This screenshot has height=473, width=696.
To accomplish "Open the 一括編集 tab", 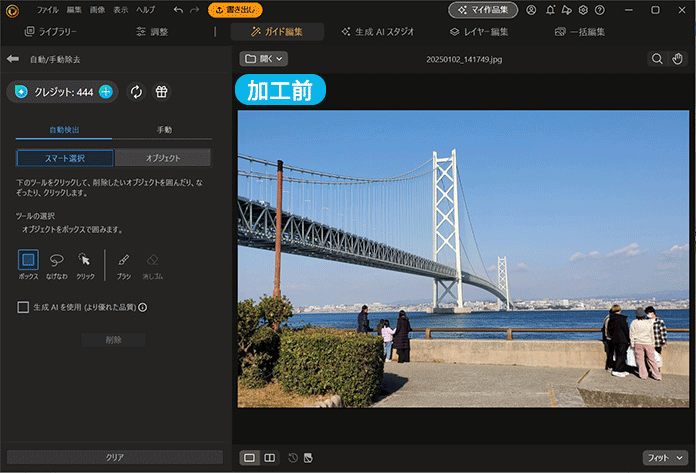I will (580, 32).
